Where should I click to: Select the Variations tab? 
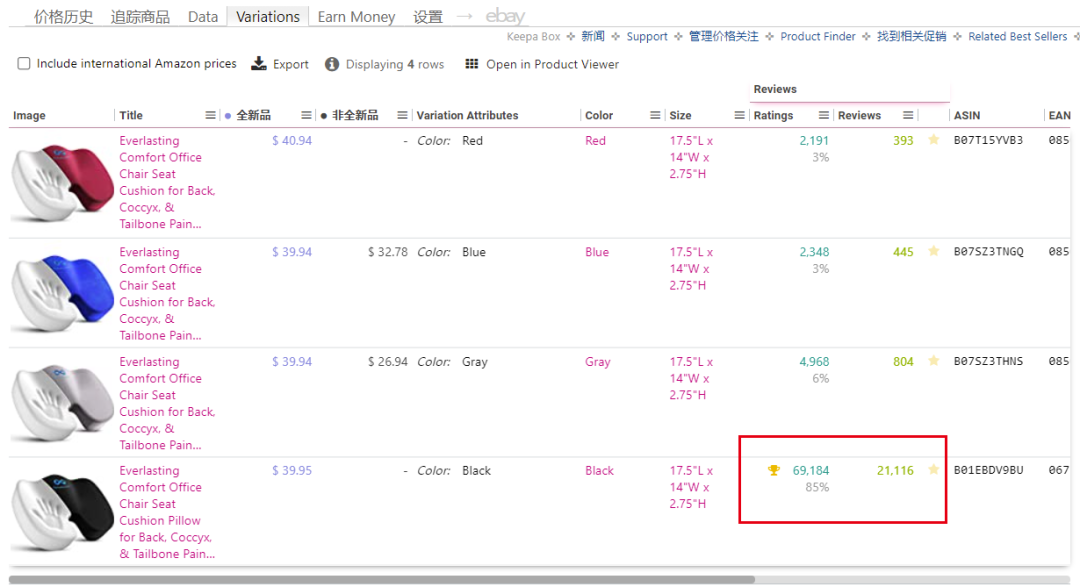point(267,17)
